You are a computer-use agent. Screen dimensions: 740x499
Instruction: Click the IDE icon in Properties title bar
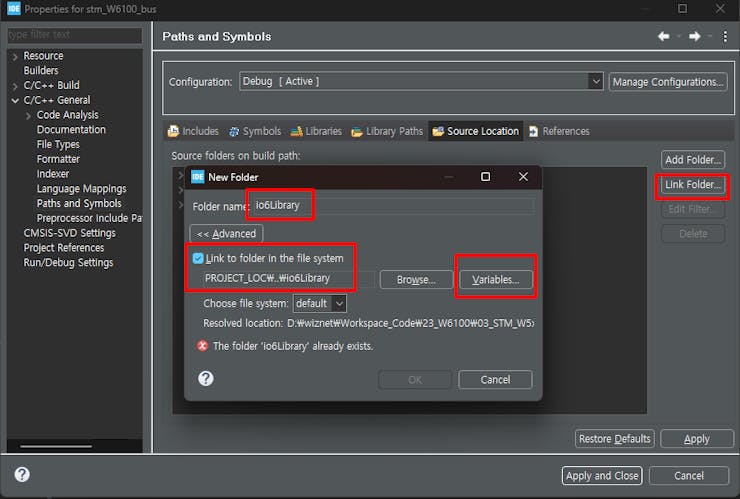tap(14, 8)
